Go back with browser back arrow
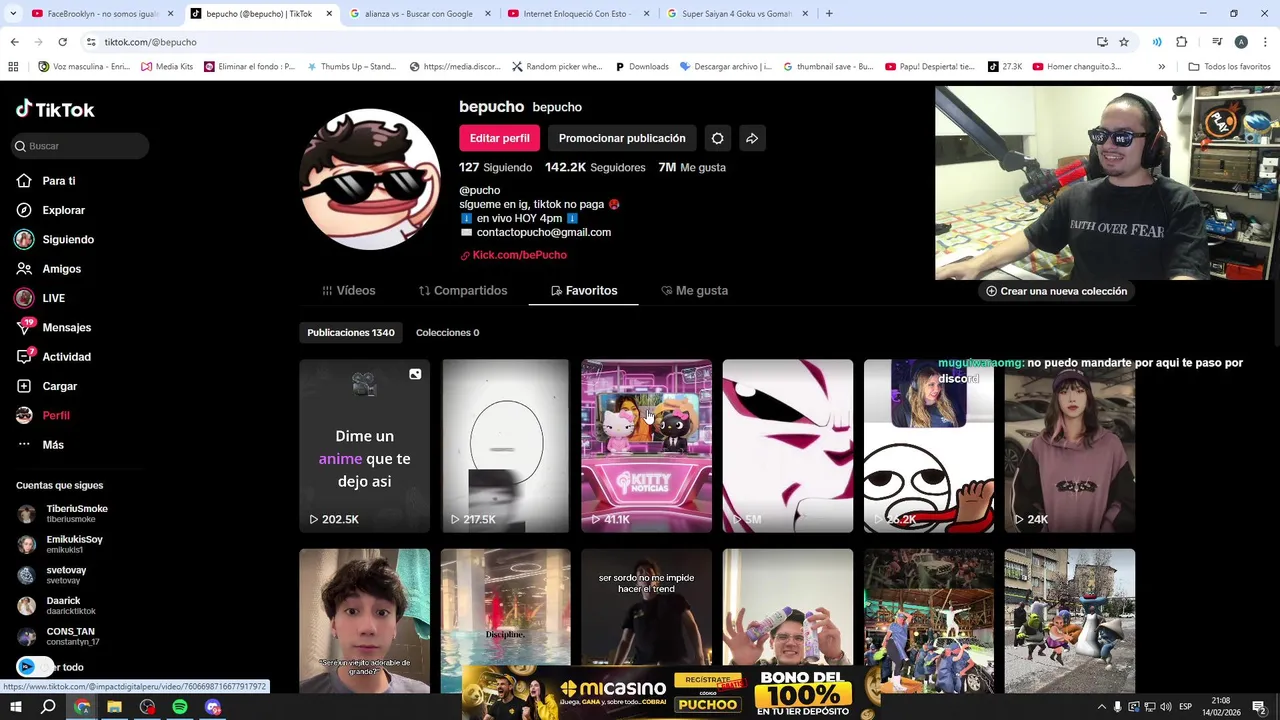1280x720 pixels. click(x=14, y=42)
